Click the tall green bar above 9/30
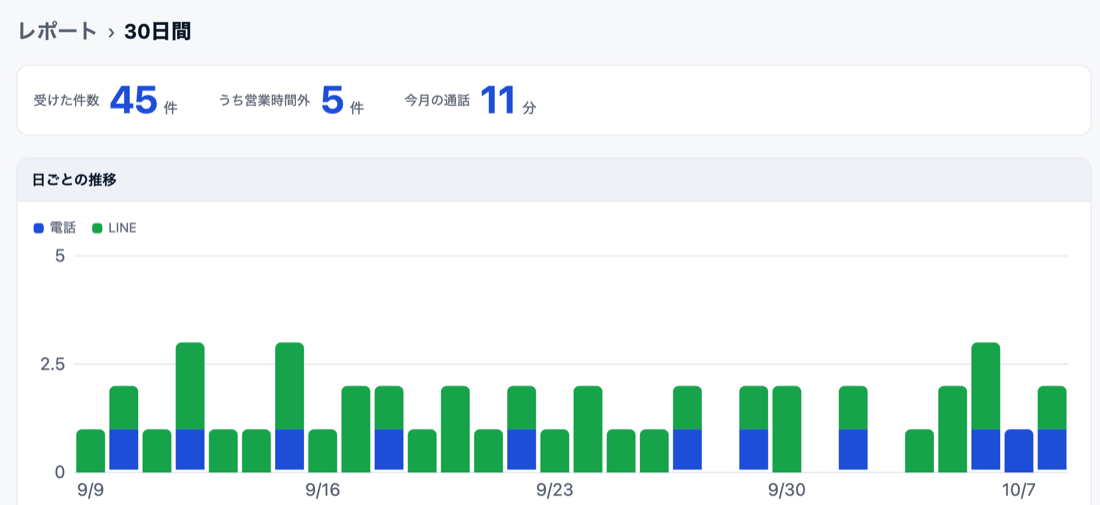Screen dimensions: 1100x505 [x=787, y=429]
